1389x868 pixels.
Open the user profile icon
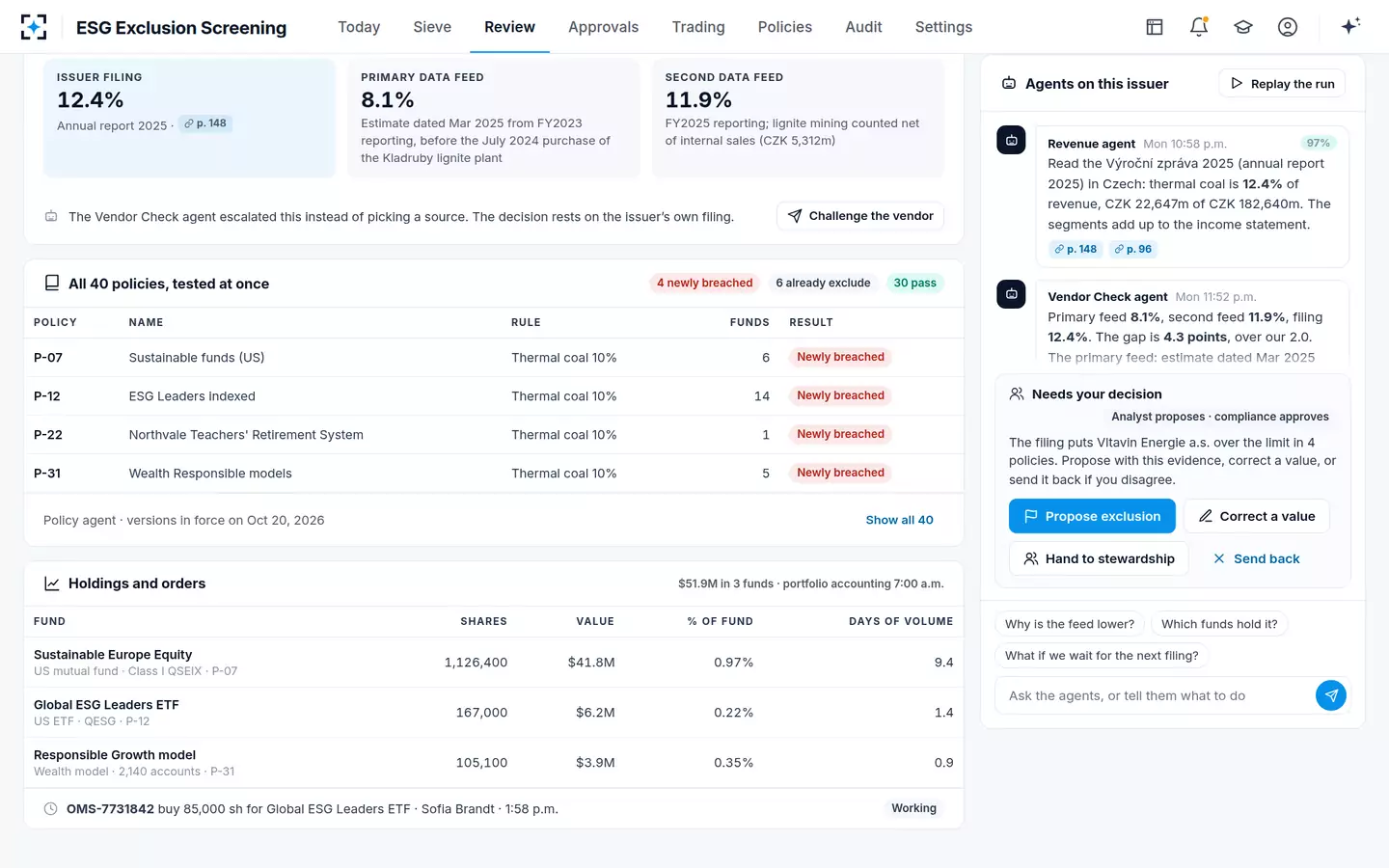(x=1288, y=27)
